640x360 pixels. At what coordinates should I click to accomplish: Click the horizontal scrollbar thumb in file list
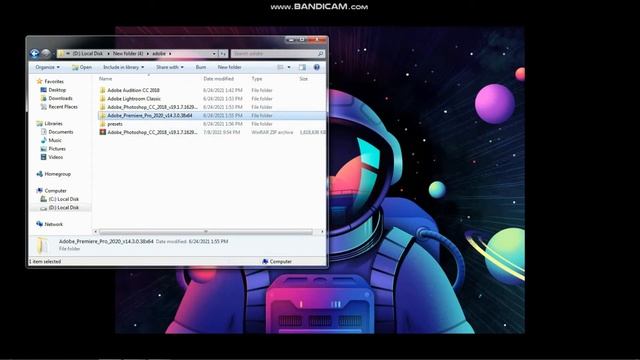(206, 232)
